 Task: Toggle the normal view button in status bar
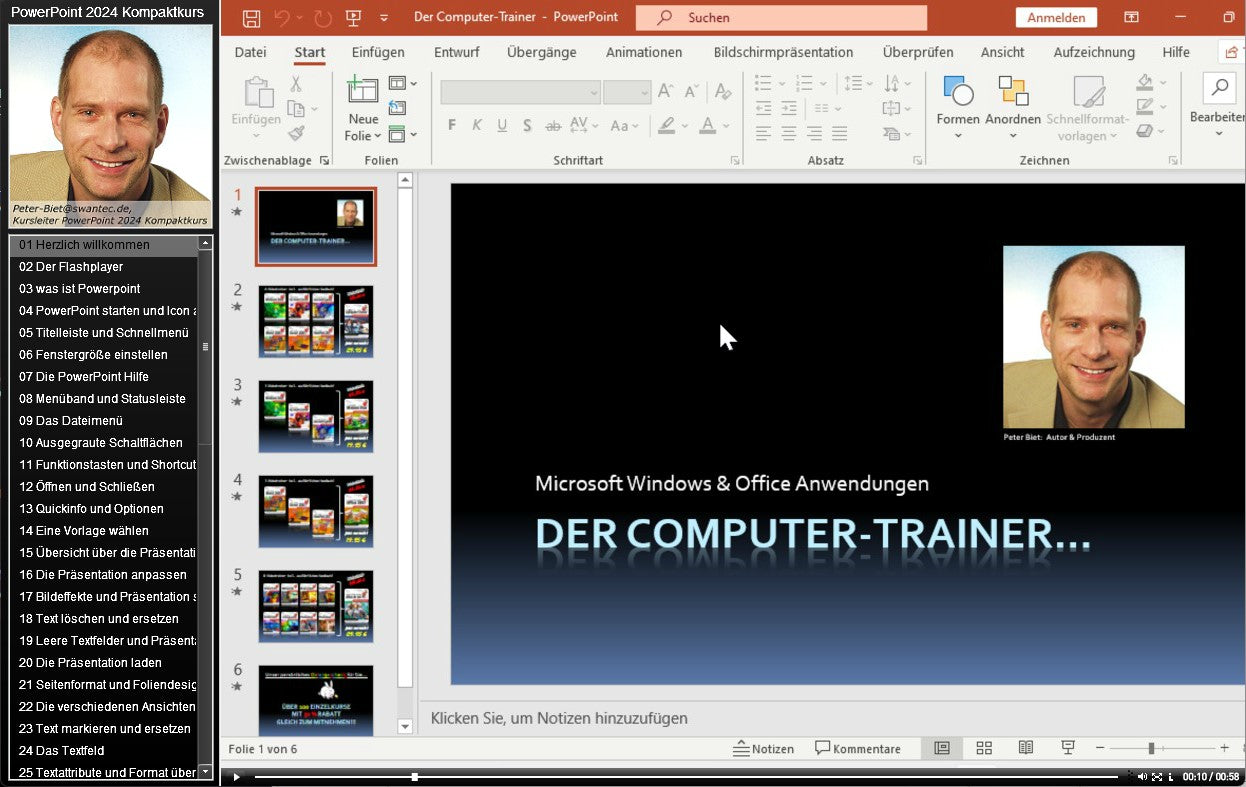941,748
